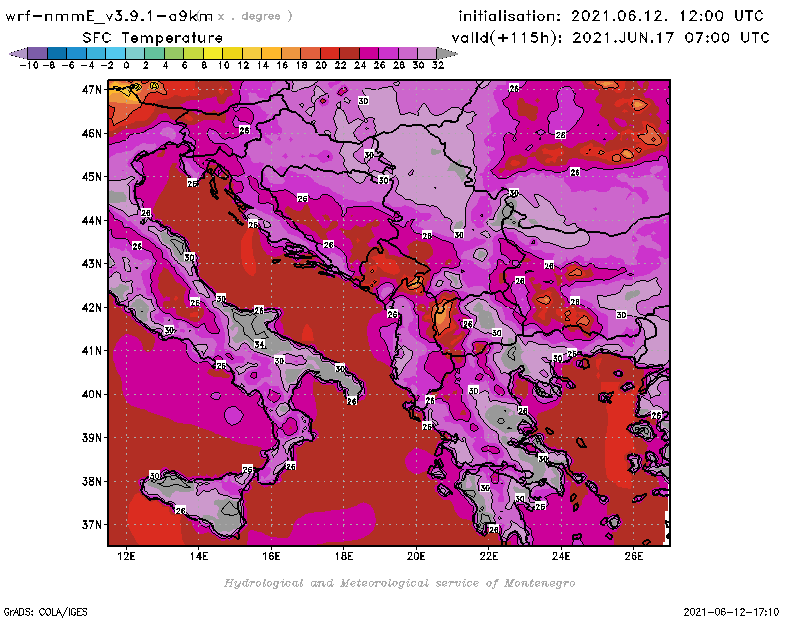Click the 34 contour label over southern Italy
The image size is (800, 618).
click(x=260, y=344)
